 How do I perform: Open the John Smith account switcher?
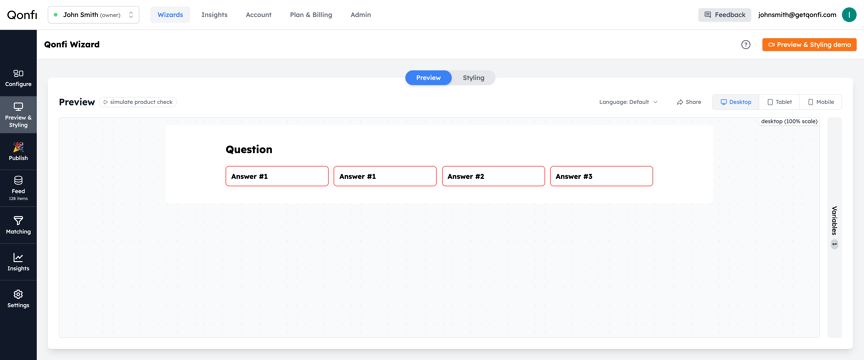[94, 15]
